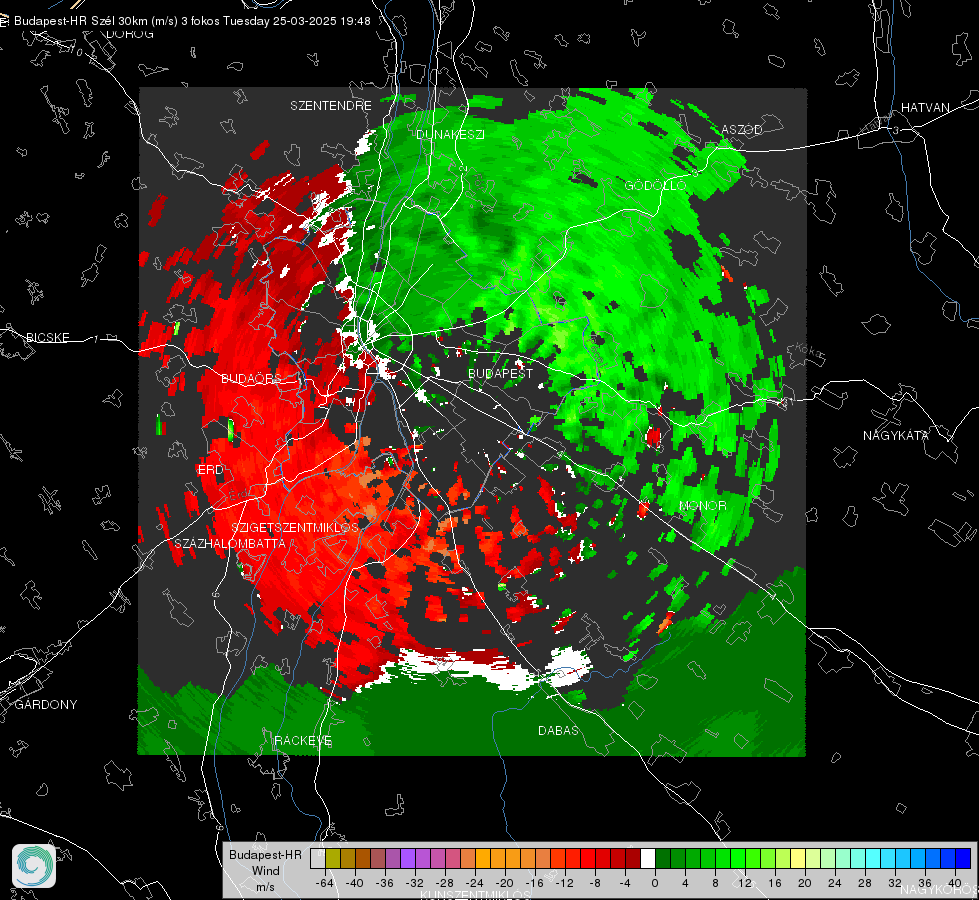Click the RÁCKEVE town label
Viewport: 979px width, 900px height.
pyautogui.click(x=303, y=741)
